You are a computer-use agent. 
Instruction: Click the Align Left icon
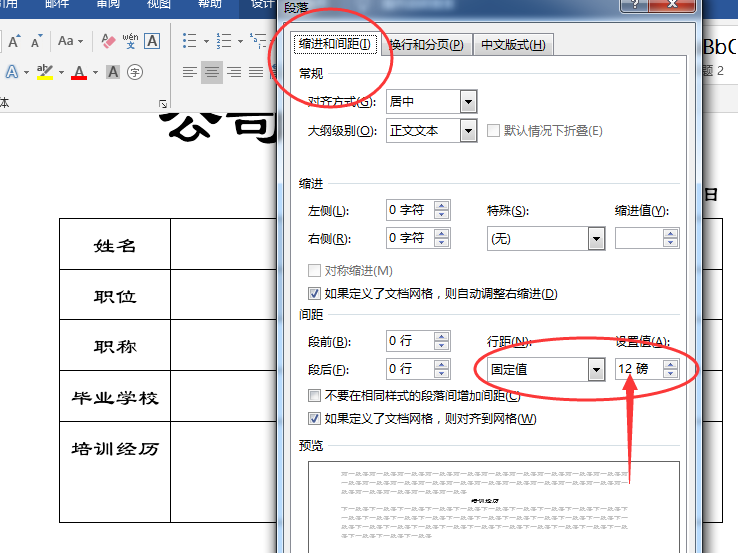(x=190, y=72)
